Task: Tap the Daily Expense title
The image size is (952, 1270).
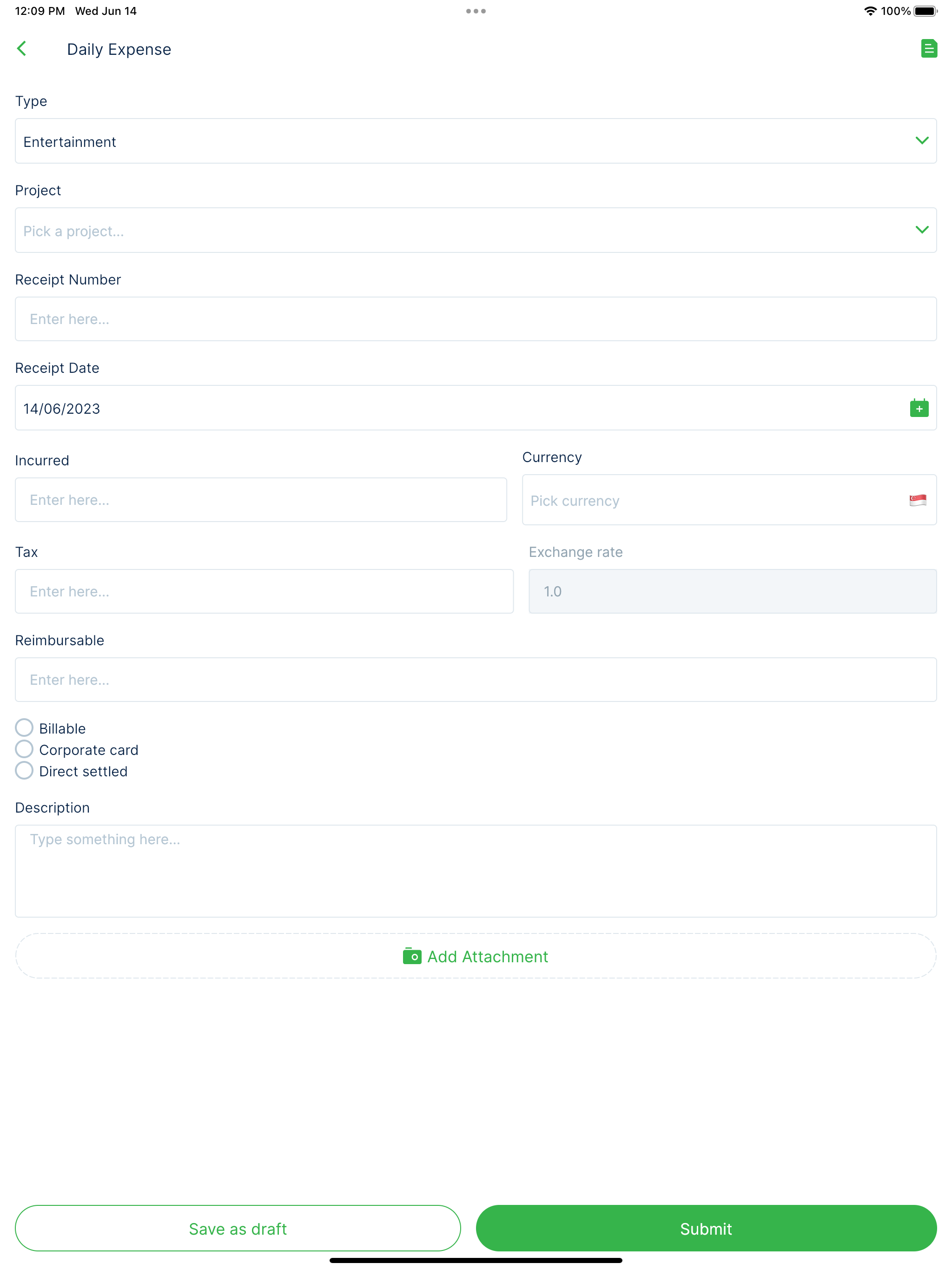Action: [119, 49]
